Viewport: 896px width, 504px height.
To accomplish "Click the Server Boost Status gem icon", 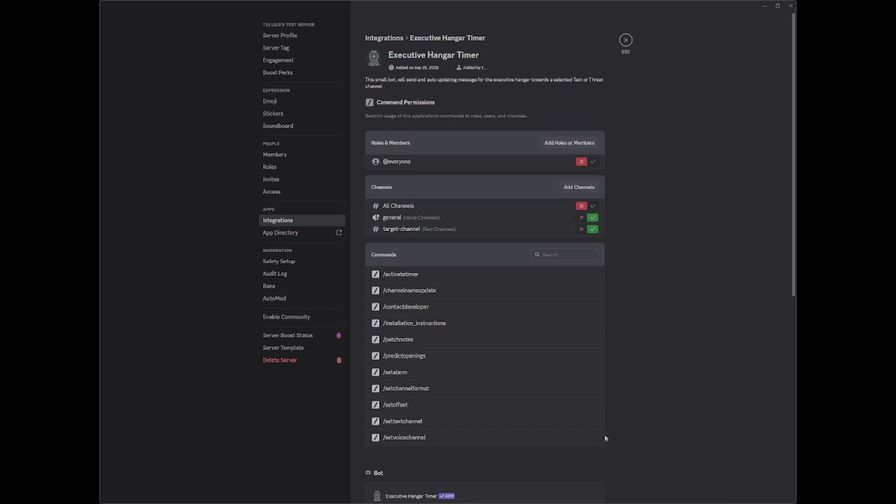I will 339,336.
